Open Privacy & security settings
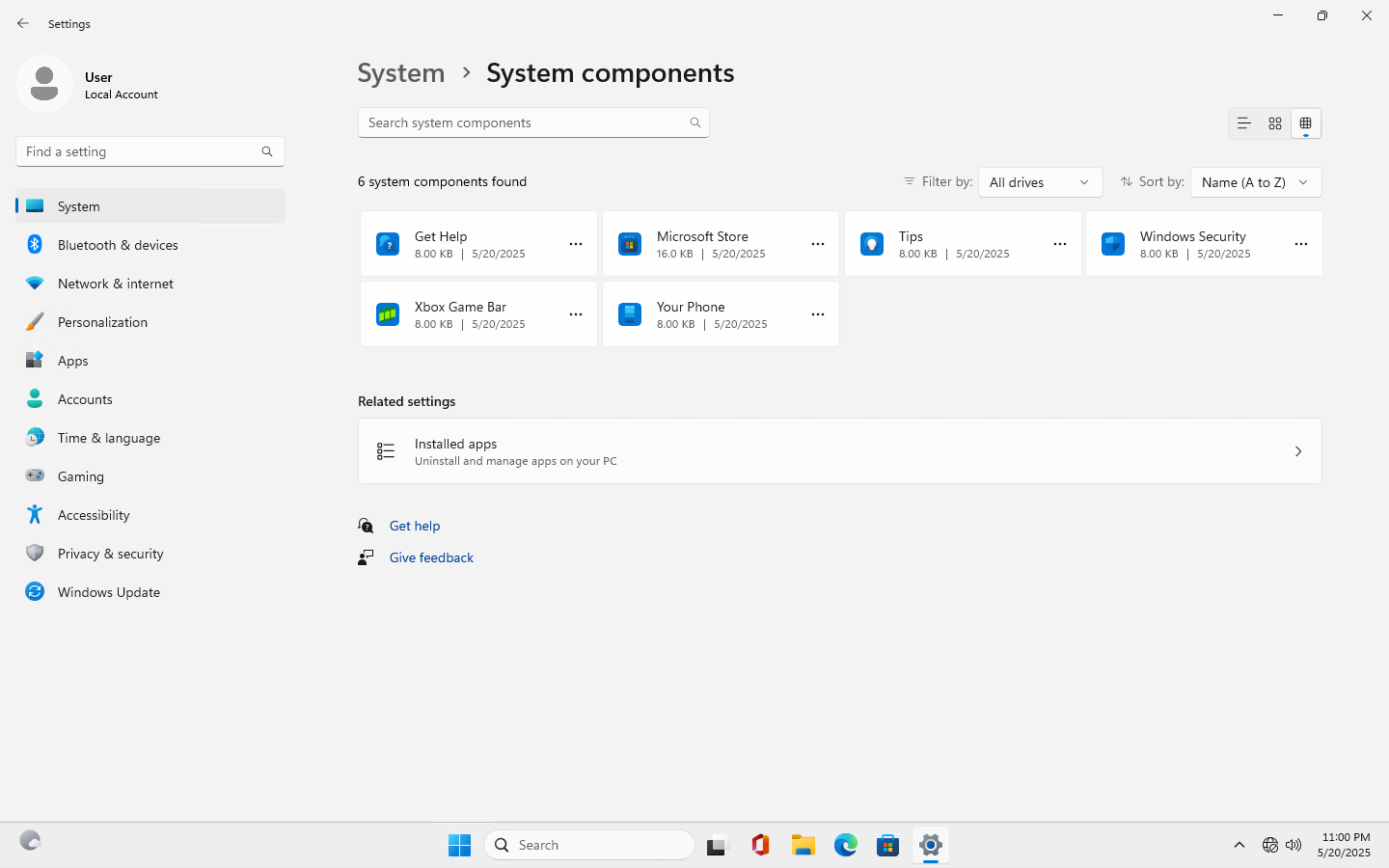 click(150, 554)
